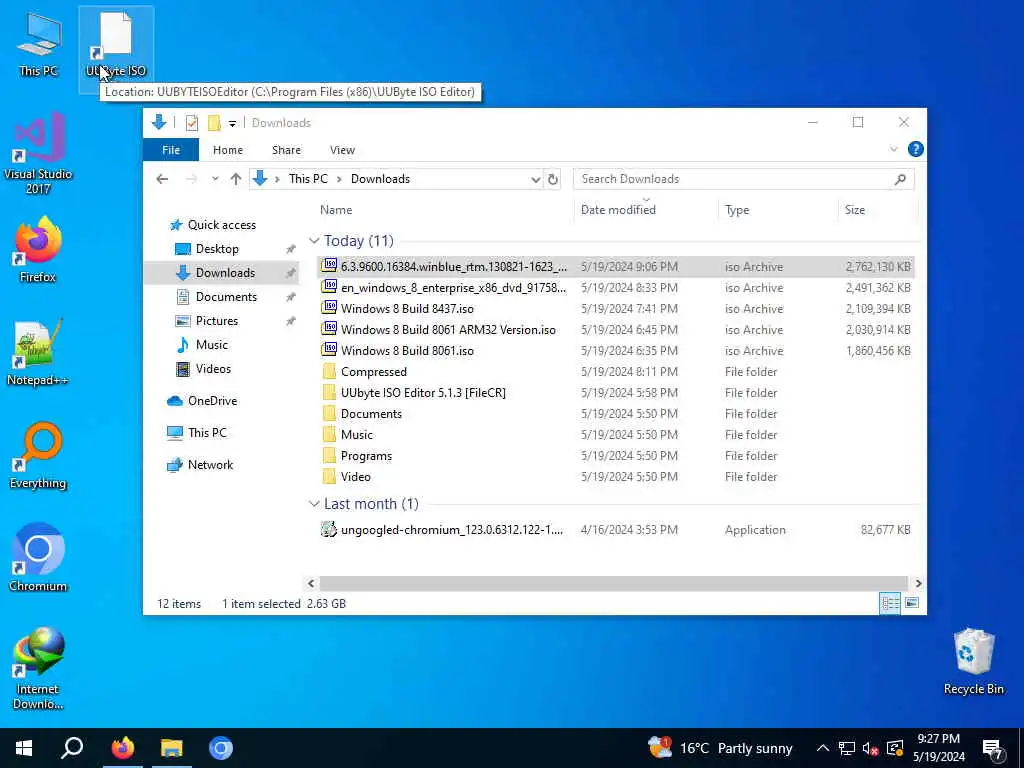
Task: Open the File ribbon tab
Action: coord(170,150)
